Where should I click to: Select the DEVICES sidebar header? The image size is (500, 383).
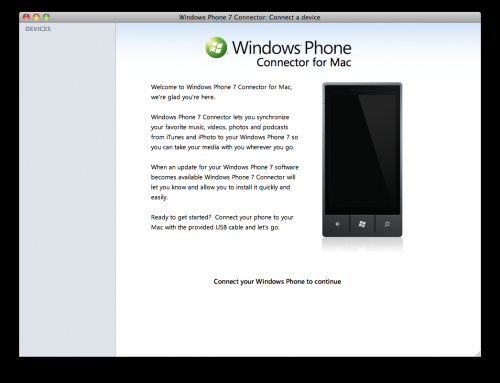(38, 29)
